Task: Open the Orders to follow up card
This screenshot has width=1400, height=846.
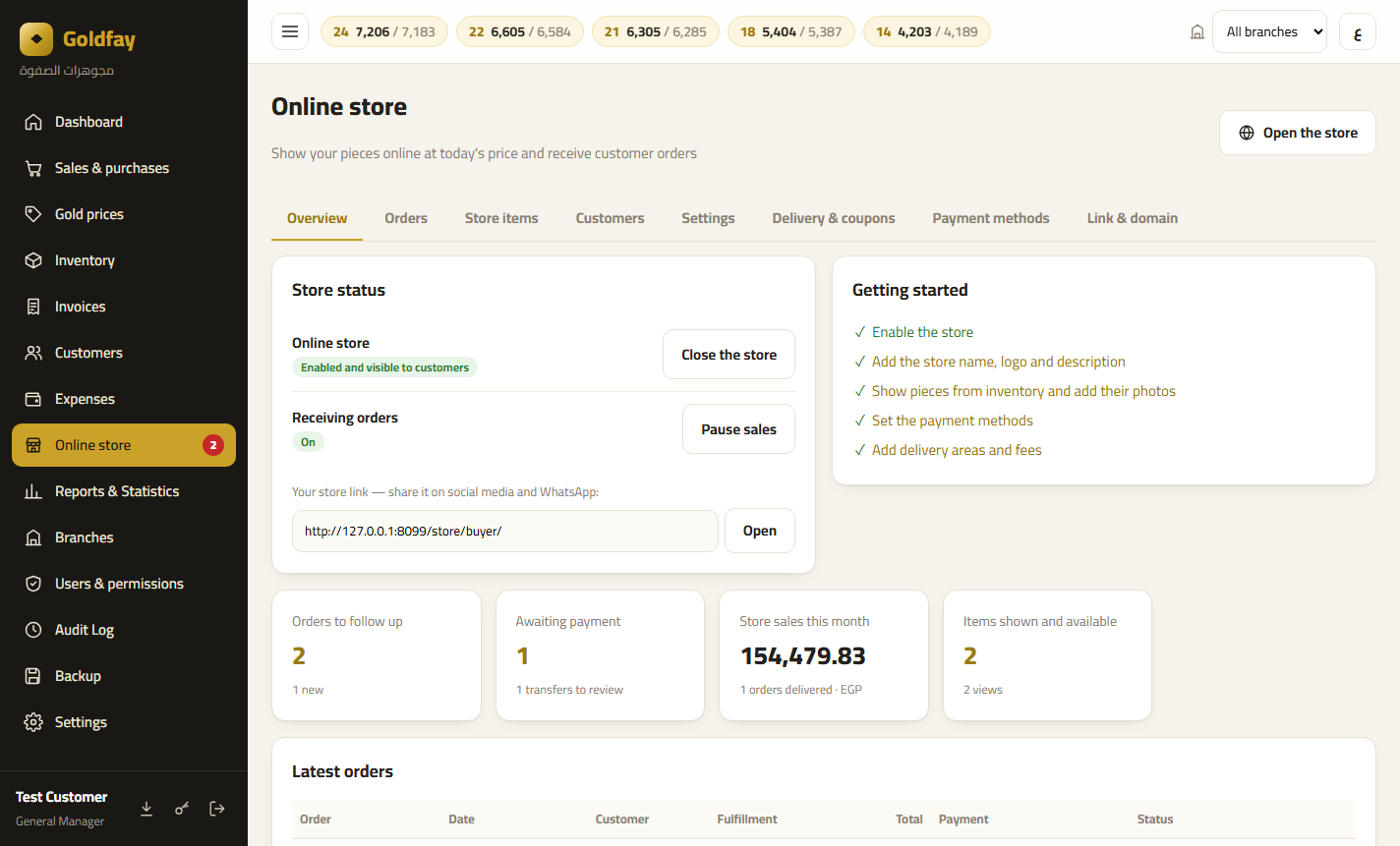Action: (x=377, y=655)
